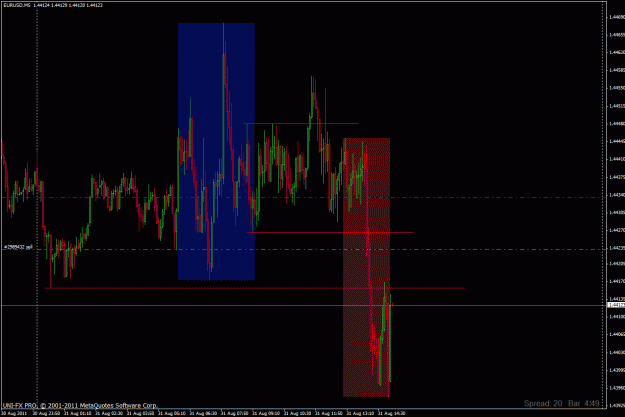The width and height of the screenshot is (625, 417).
Task: Click the 30 Aug 23:50 time label
Action: pyautogui.click(x=46, y=413)
